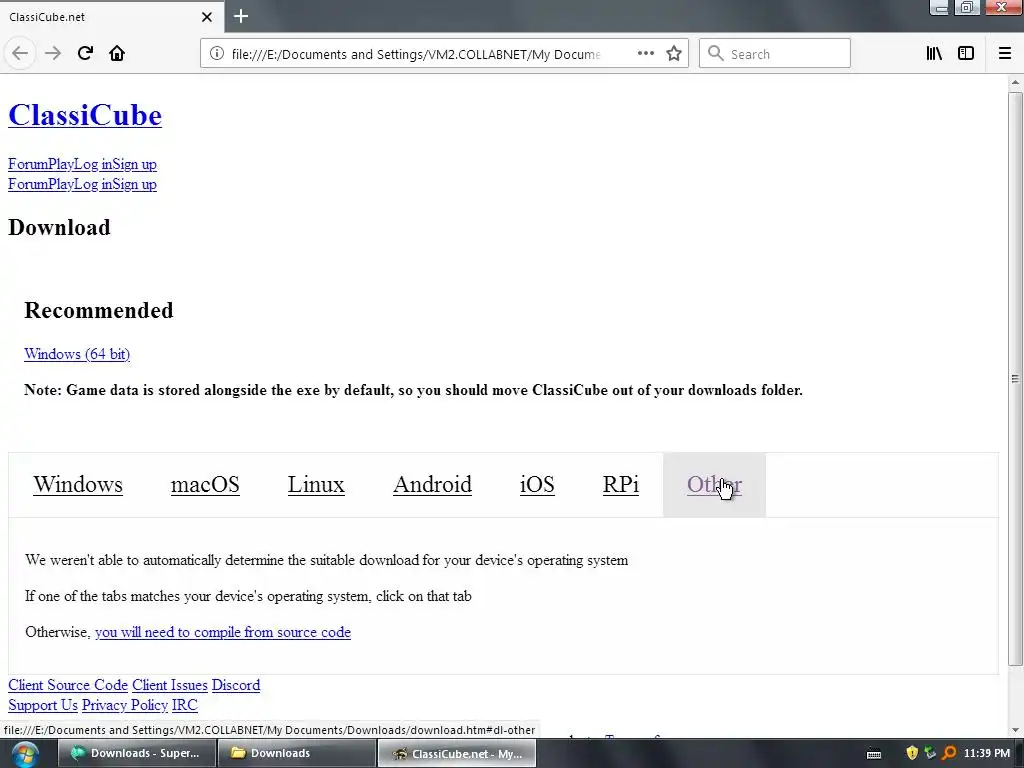Image resolution: width=1024 pixels, height=768 pixels.
Task: Go forward with the forward arrow
Action: tap(53, 54)
